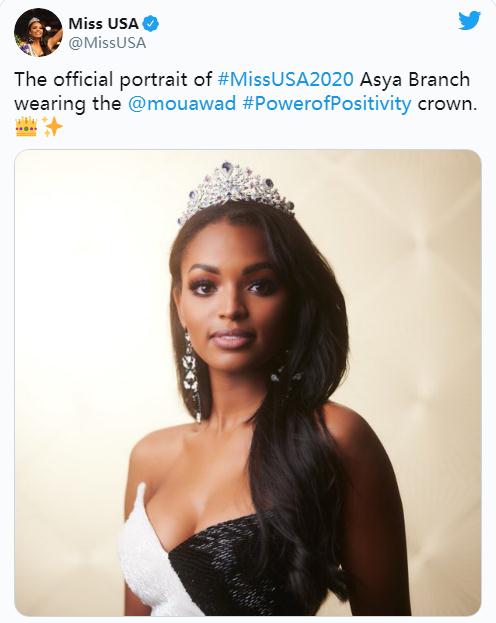Image resolution: width=496 pixels, height=623 pixels.
Task: Click the name Asya Branch in the tweet
Action: point(415,79)
